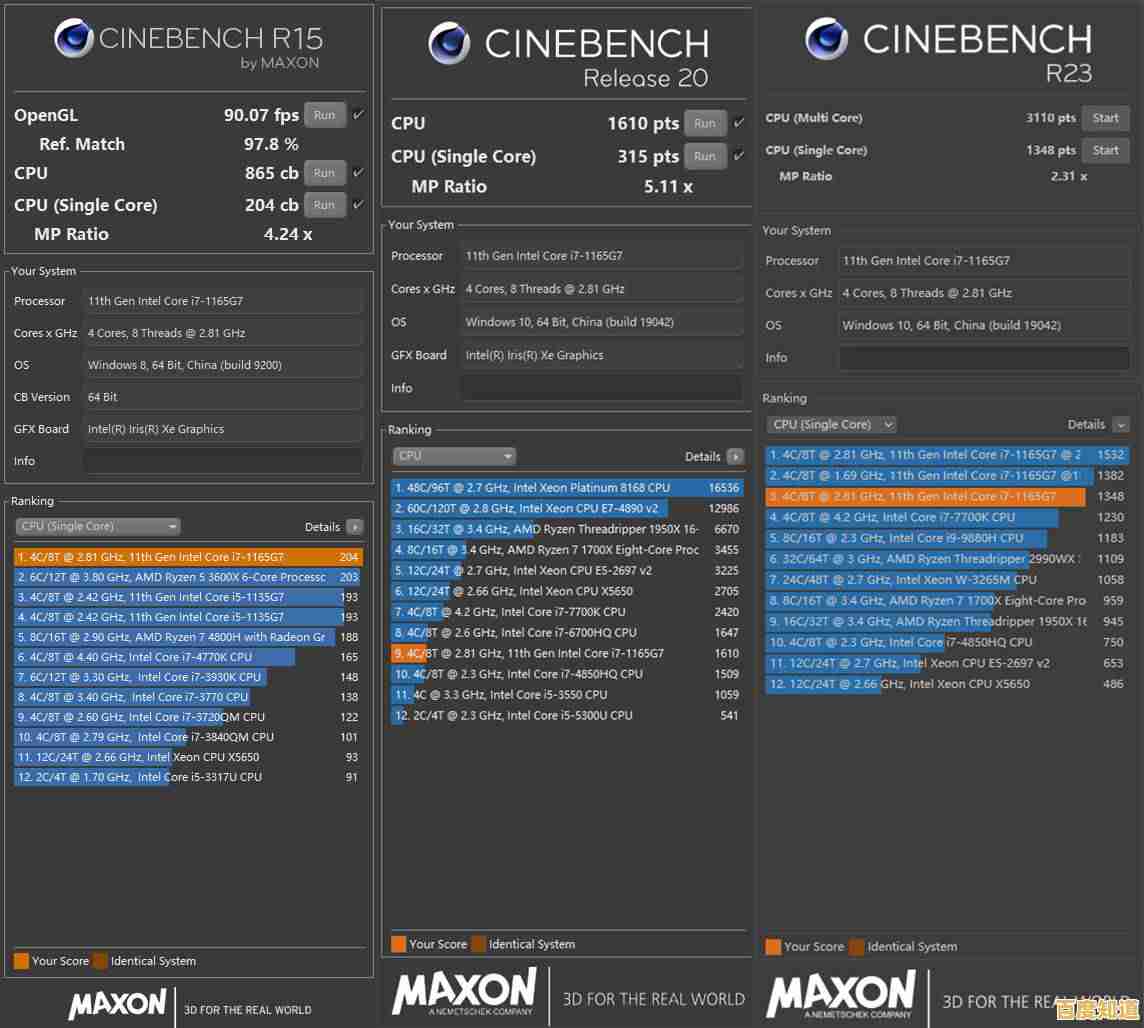
Task: Click the Info text field in R23
Action: 983,358
